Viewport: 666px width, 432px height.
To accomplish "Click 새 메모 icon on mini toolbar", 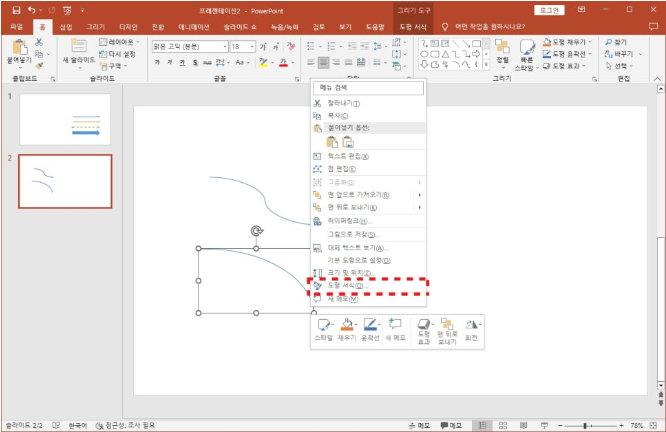I will coord(395,325).
